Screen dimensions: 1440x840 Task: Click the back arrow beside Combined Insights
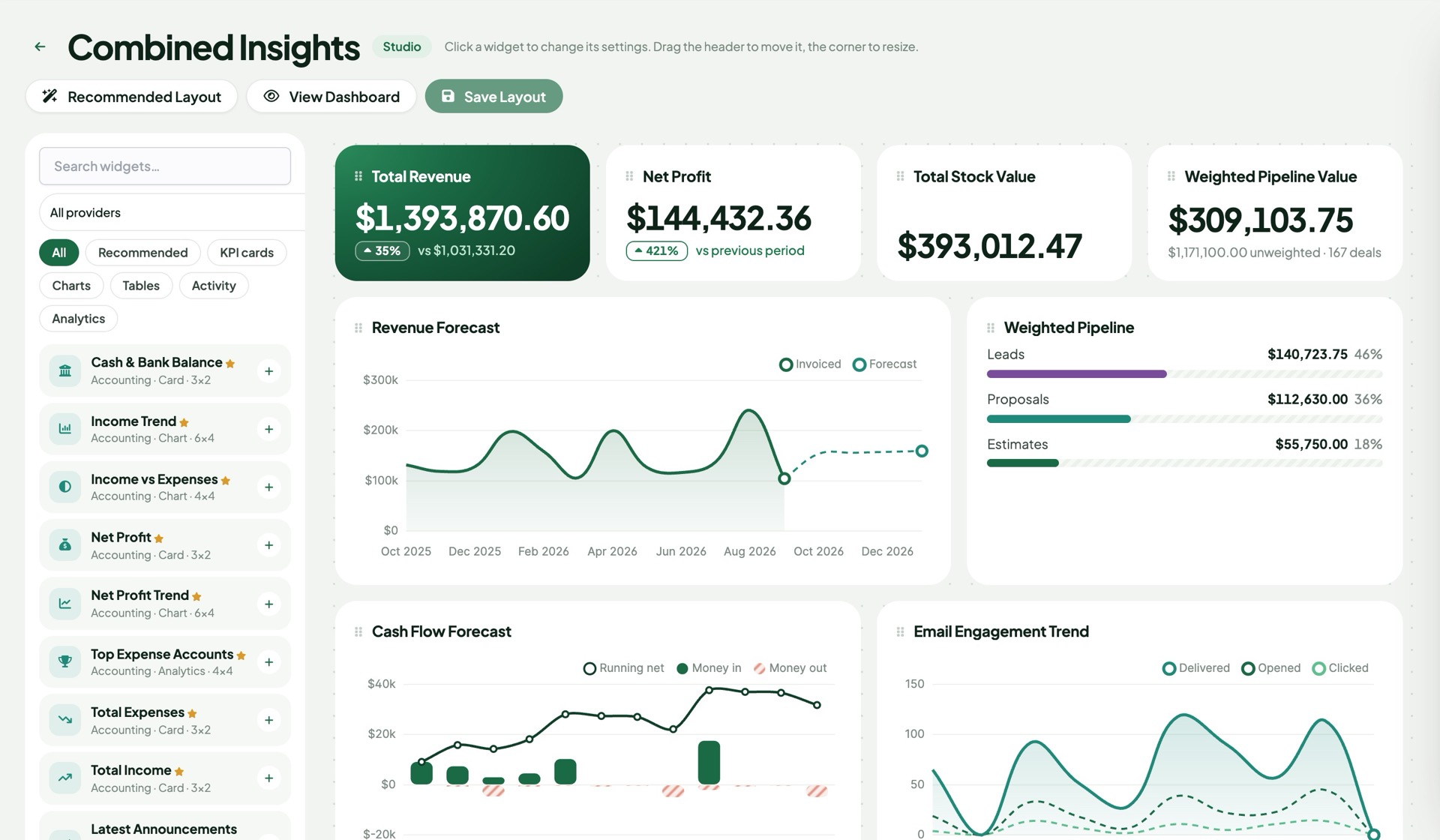(40, 46)
